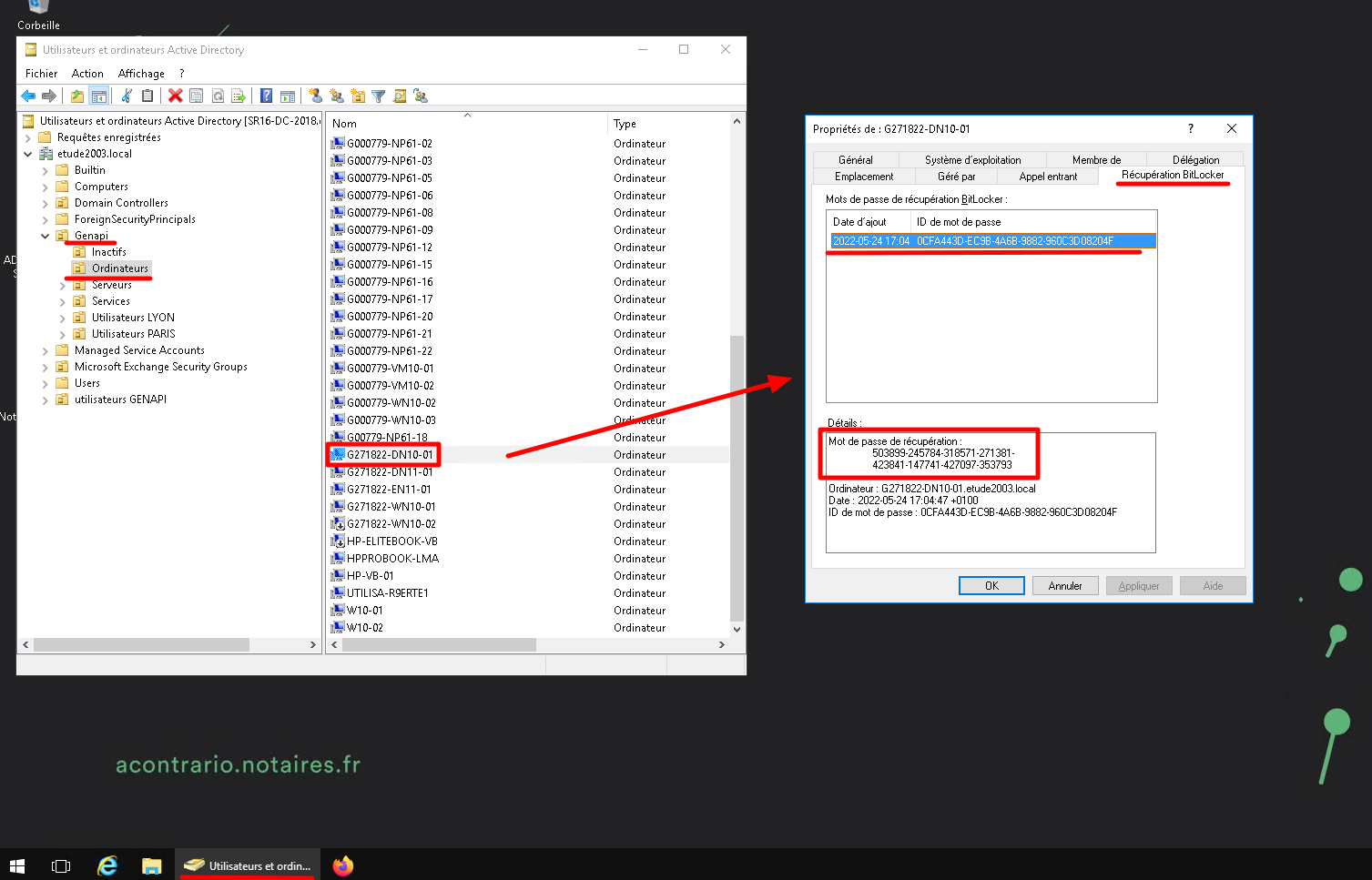This screenshot has height=880, width=1372.
Task: Open the Affichage menu
Action: tap(141, 74)
